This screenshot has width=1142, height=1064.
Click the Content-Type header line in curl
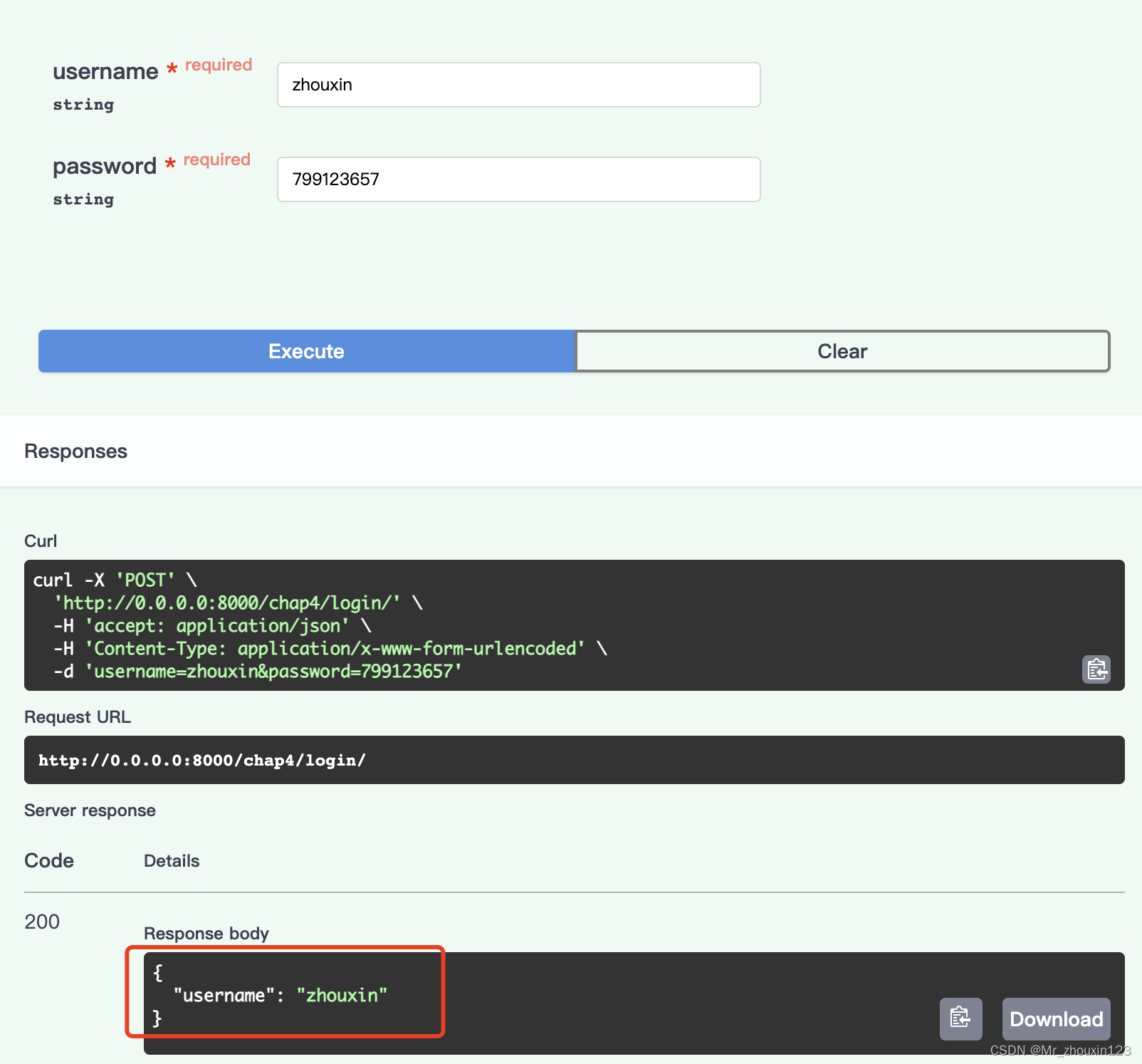(330, 649)
